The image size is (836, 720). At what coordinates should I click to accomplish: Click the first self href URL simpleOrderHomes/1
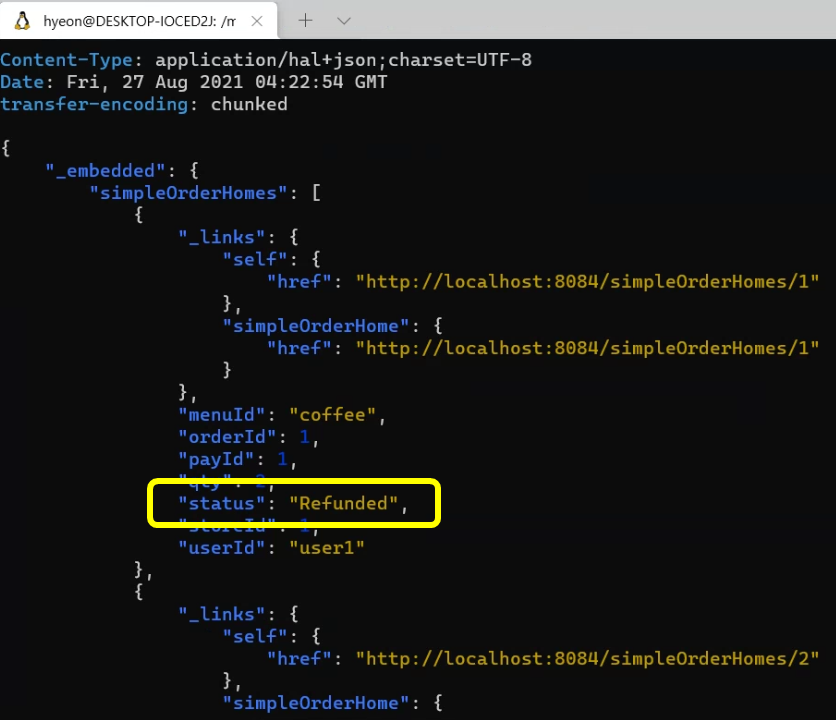pos(587,282)
